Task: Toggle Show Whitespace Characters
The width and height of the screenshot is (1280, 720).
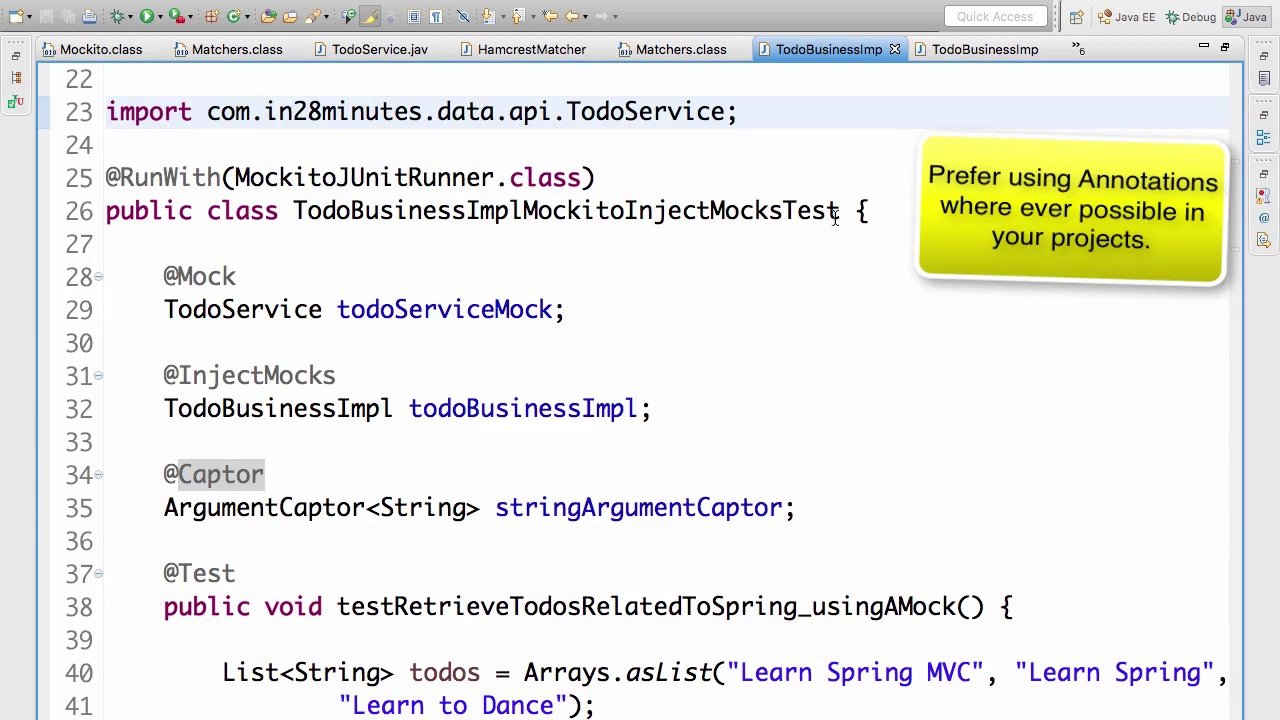Action: click(x=436, y=16)
